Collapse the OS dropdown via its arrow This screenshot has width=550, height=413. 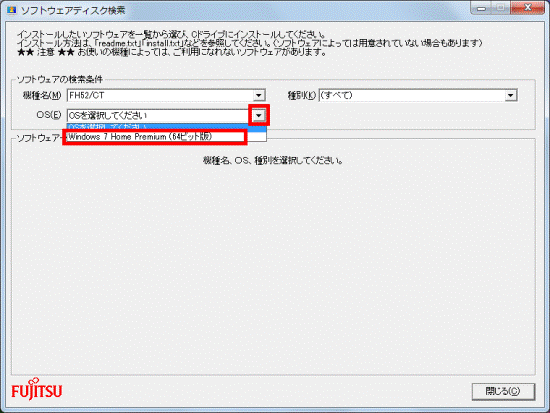coord(259,115)
